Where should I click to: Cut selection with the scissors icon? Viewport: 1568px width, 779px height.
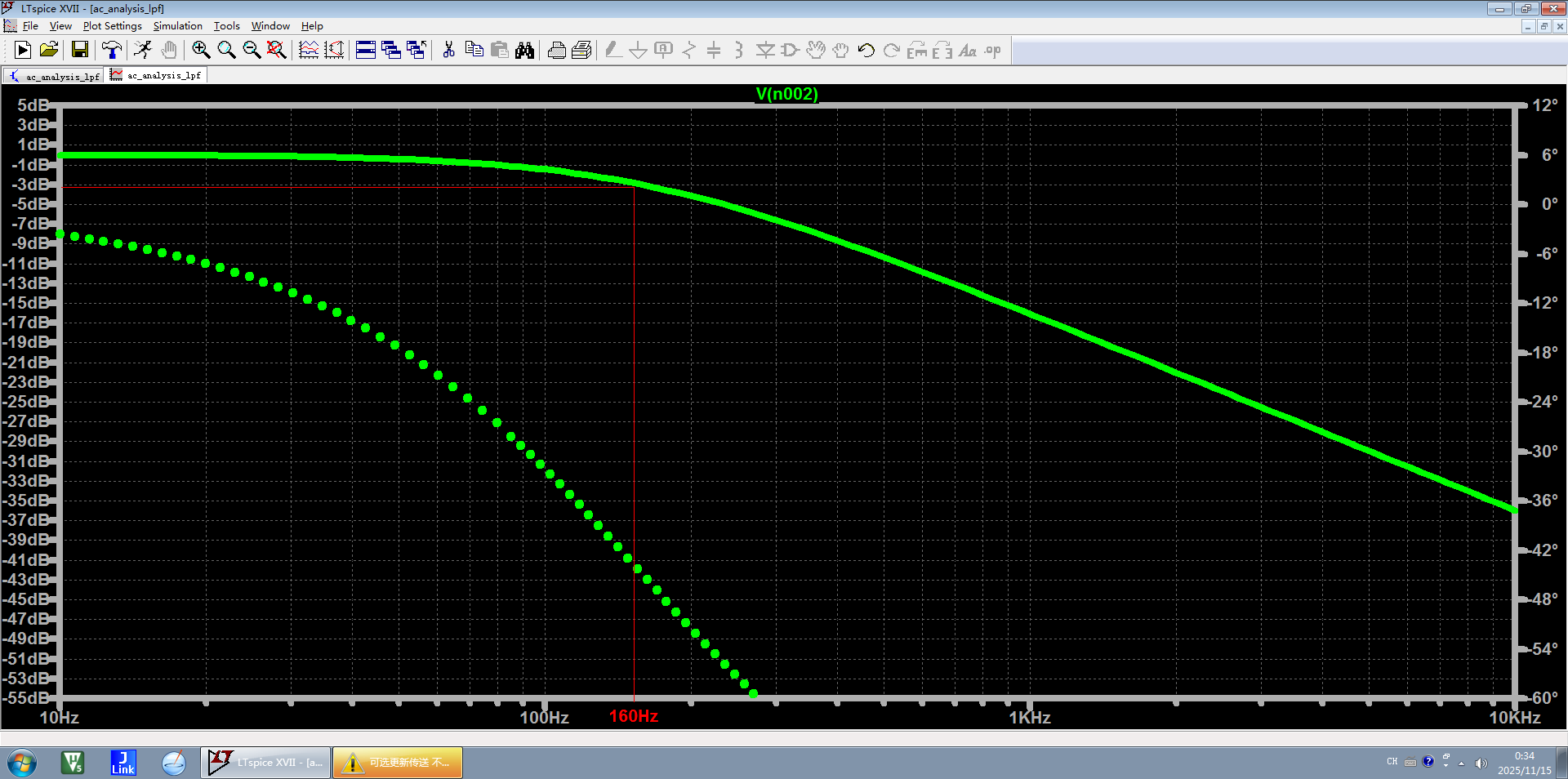pos(448,51)
